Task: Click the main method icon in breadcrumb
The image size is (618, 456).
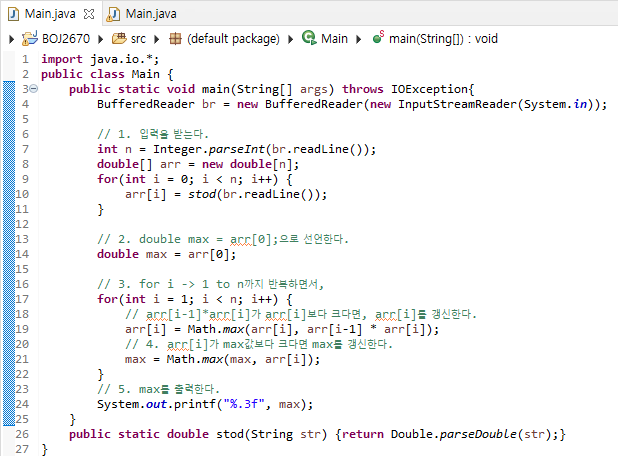Action: click(x=378, y=37)
